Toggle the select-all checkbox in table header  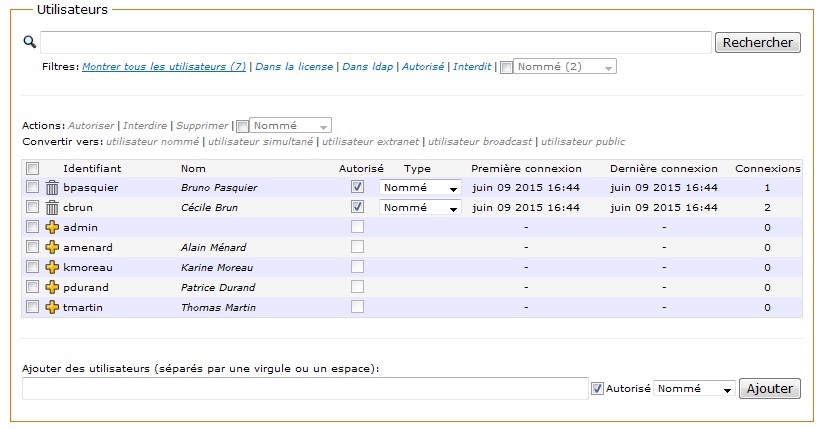tap(32, 168)
